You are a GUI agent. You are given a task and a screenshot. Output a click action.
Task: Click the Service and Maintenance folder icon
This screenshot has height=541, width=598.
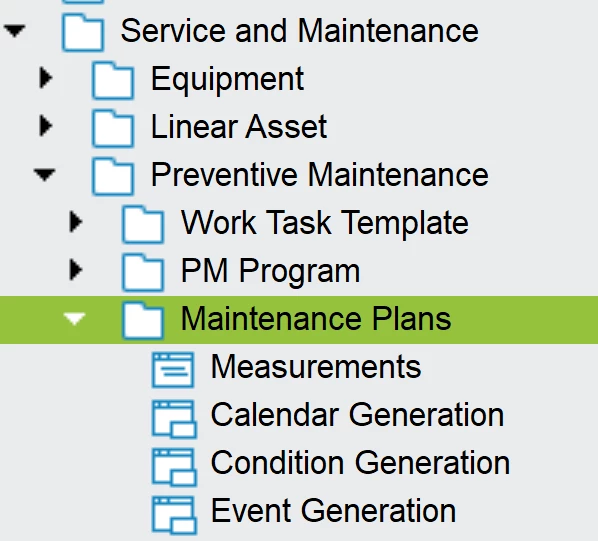(83, 32)
